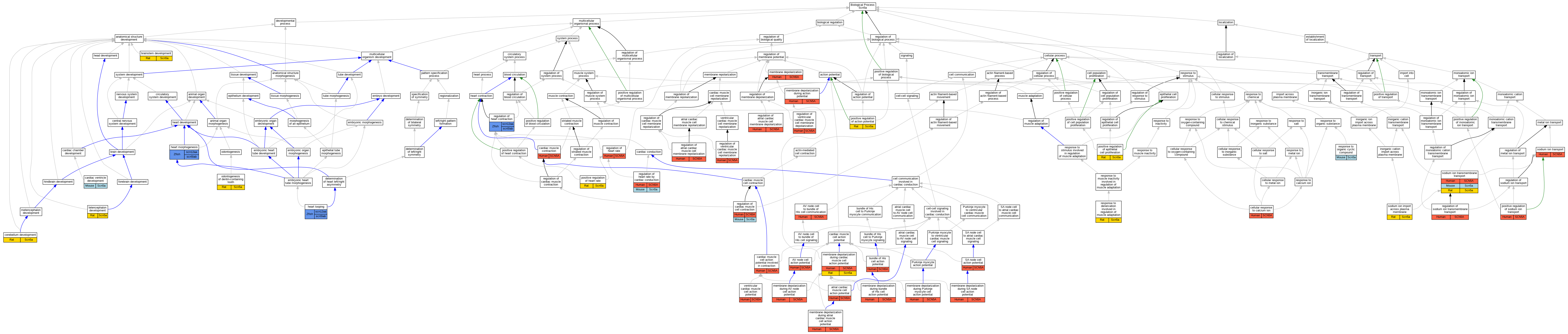Select the 'system process' node
Viewport: 1568px width, 334px height.
click(567, 38)
